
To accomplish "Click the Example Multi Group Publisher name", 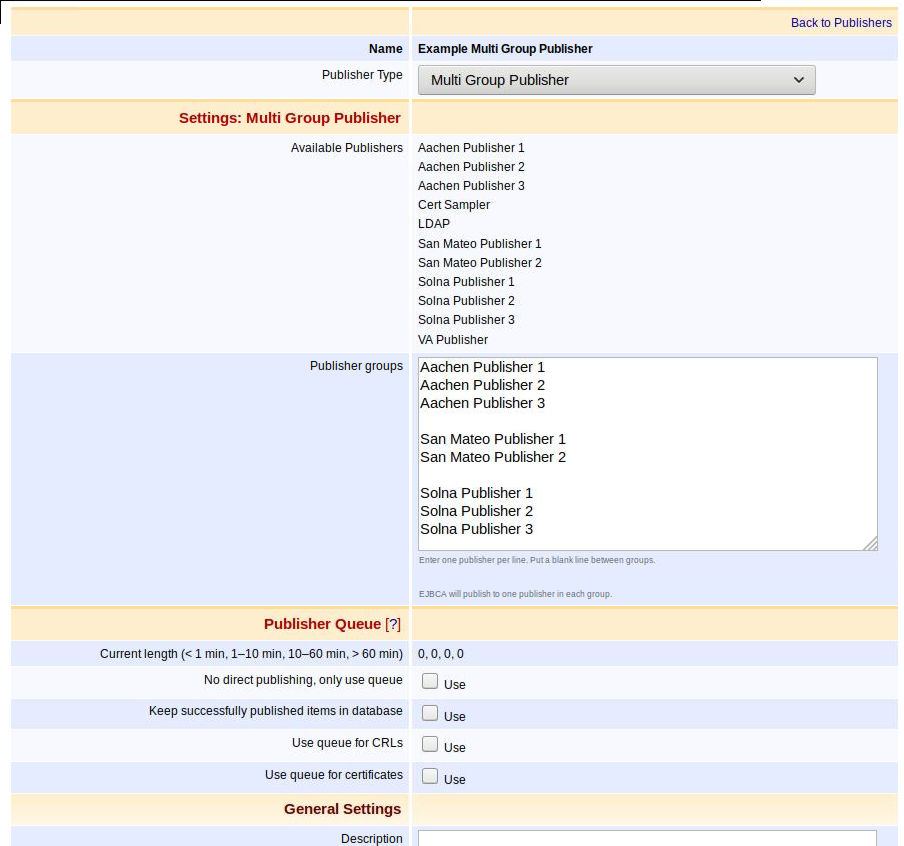I will tap(505, 49).
